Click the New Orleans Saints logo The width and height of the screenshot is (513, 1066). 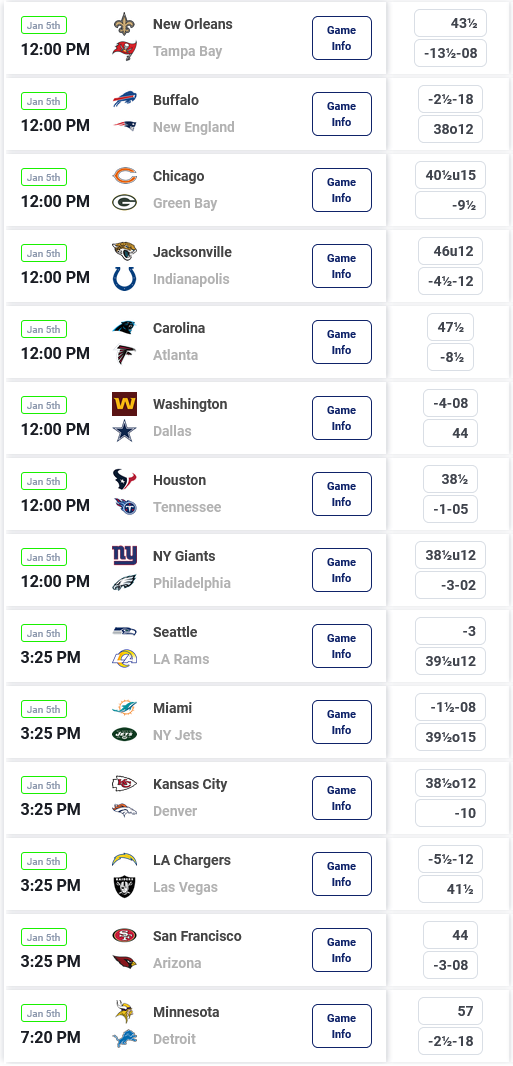(x=124, y=24)
